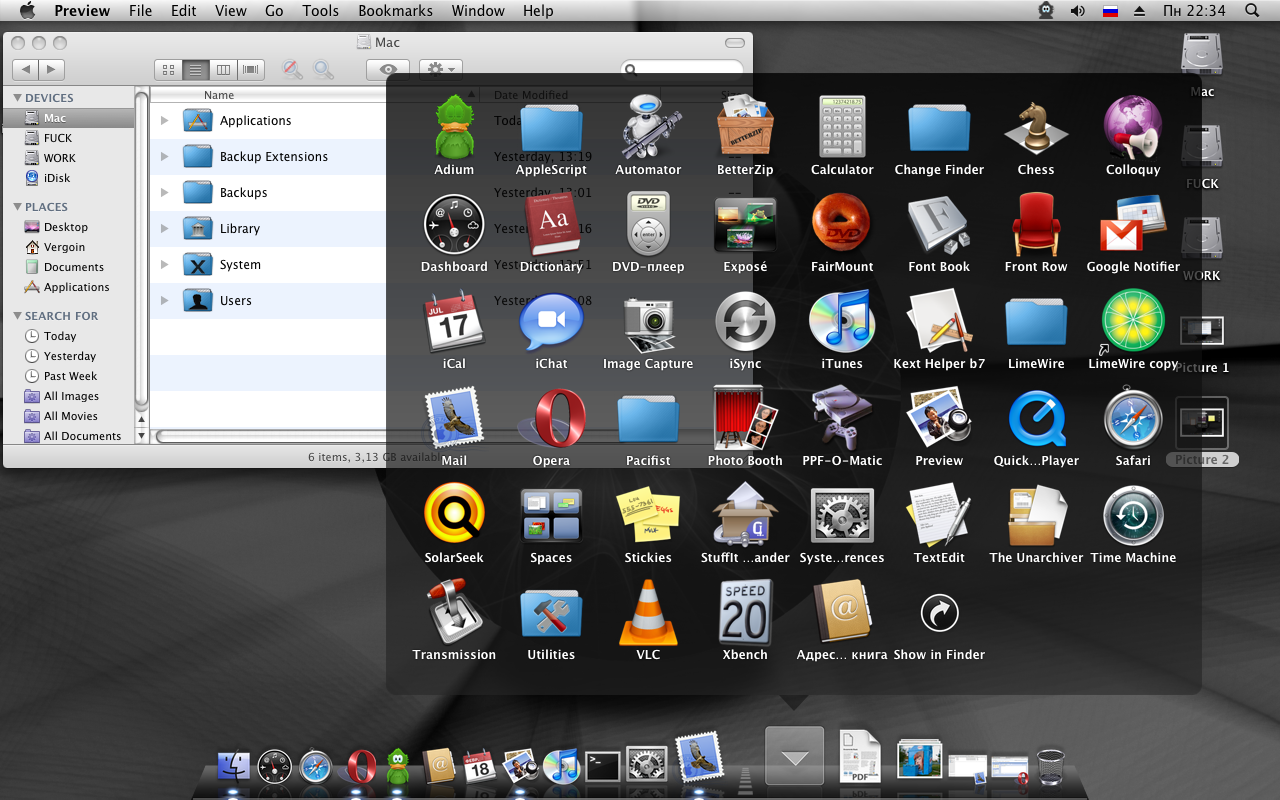Viewport: 1280px width, 800px height.
Task: Open Adium from the stack grid
Action: click(454, 128)
